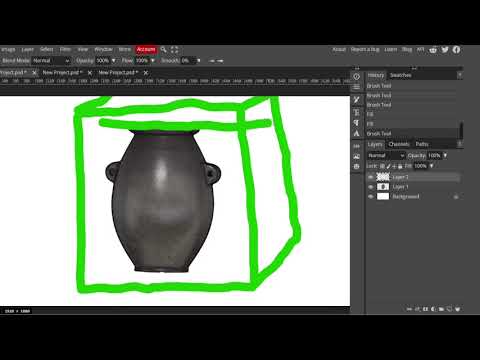
Task: Toggle lock image pixels brush icon
Action: pyautogui.click(x=388, y=166)
